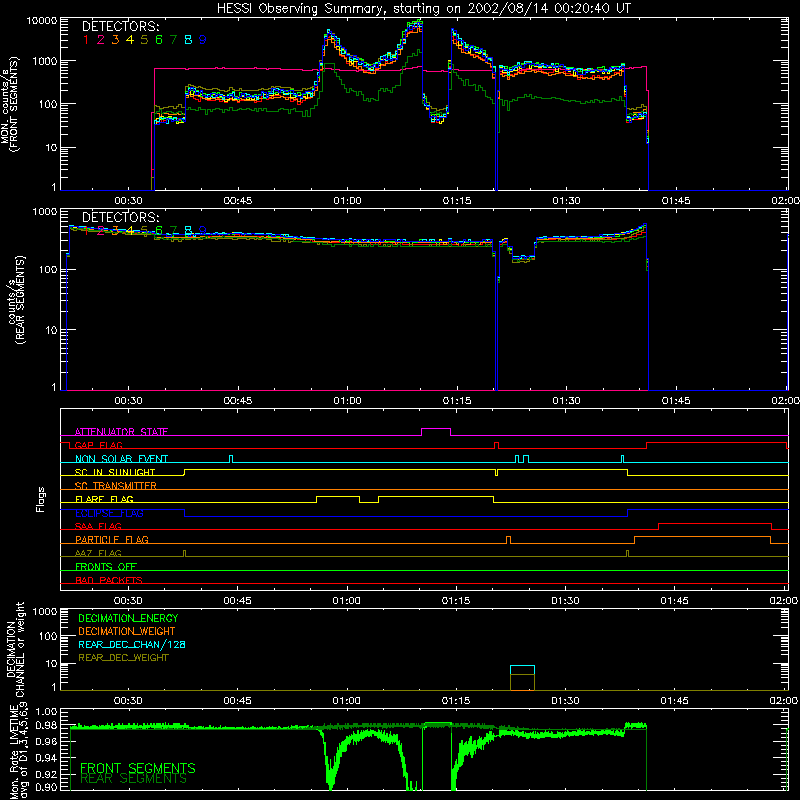
Task: Click DETECTORS: heading in rear segments panel
Action: pyautogui.click(x=121, y=218)
